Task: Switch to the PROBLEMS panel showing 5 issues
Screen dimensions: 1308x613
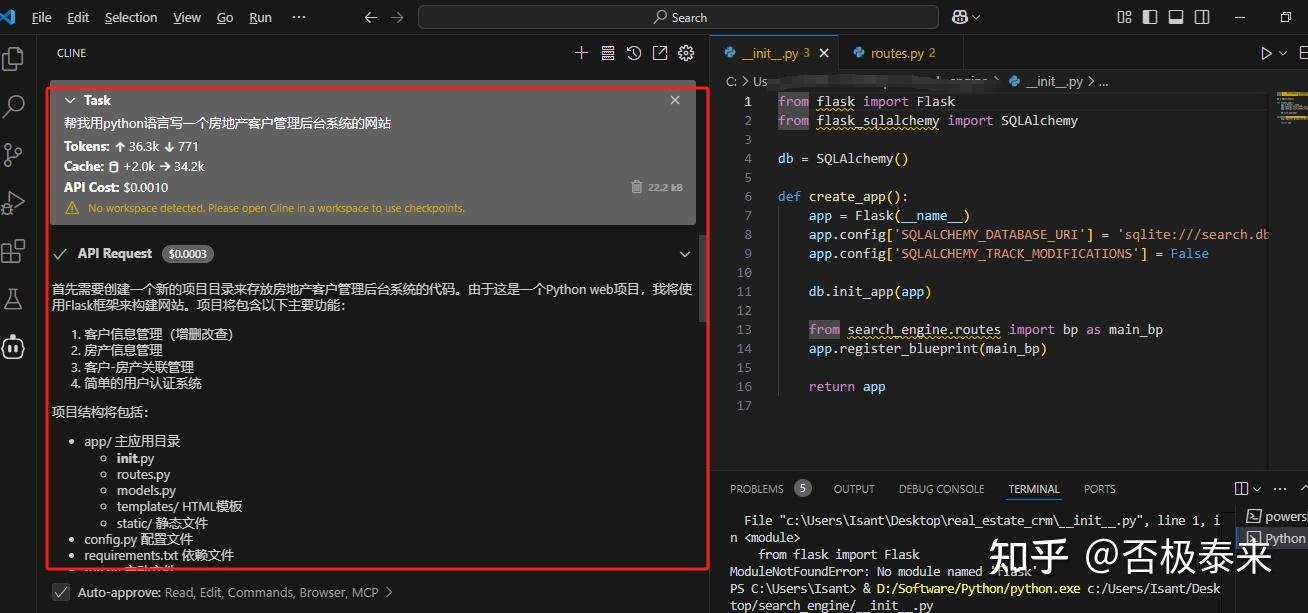Action: [757, 488]
